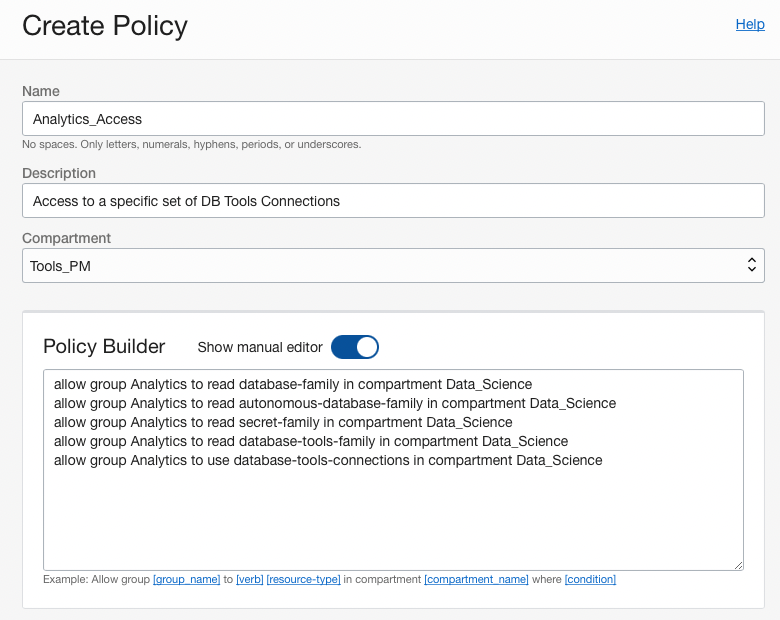Open the [verb] example link
Viewport: 780px width, 620px height.
point(249,580)
